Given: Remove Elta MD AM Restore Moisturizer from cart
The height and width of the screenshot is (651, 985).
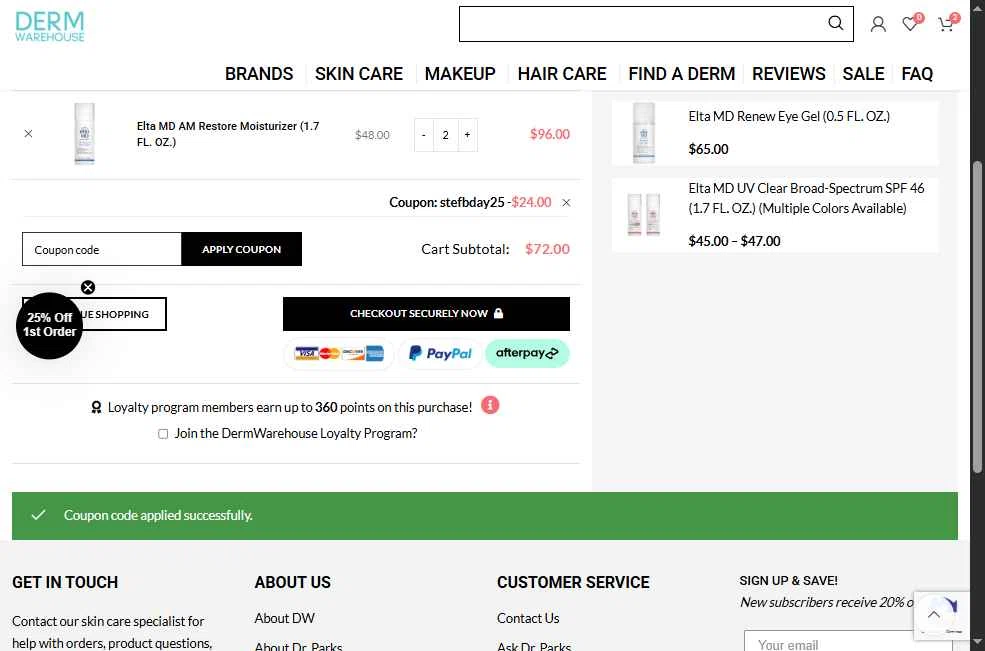Looking at the screenshot, I should click(28, 134).
